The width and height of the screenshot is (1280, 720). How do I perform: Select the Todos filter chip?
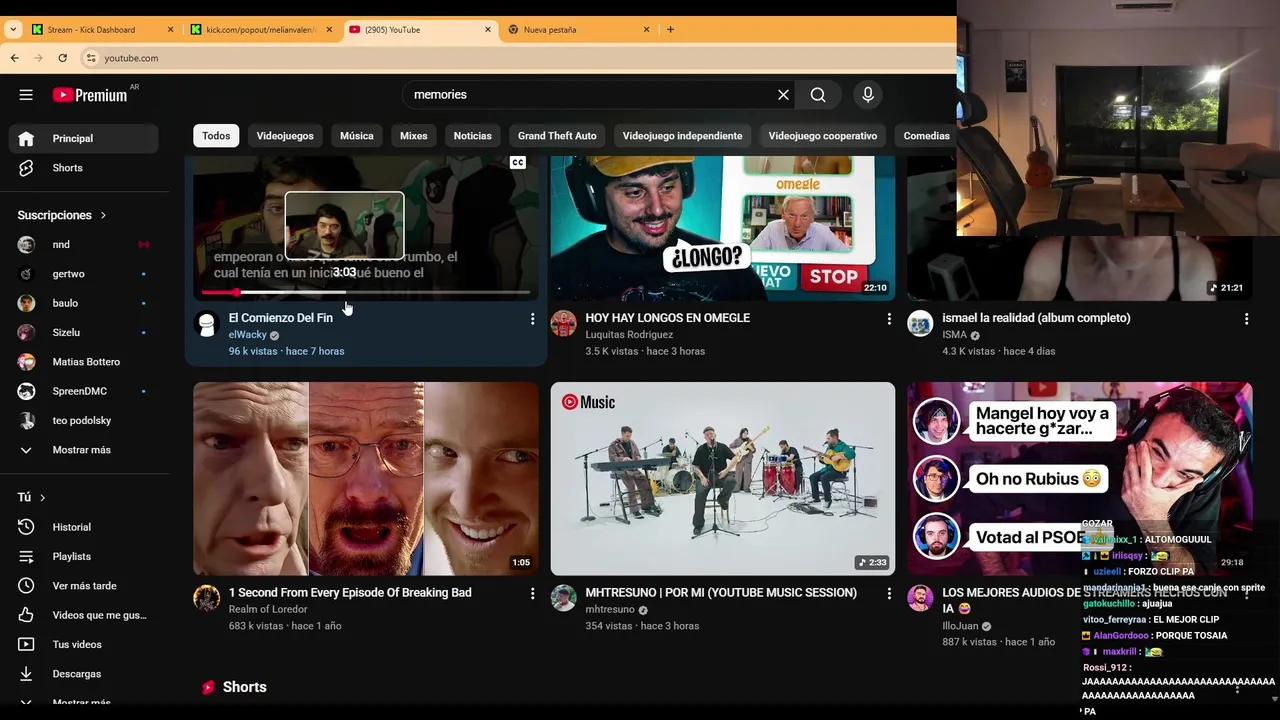[x=216, y=136]
